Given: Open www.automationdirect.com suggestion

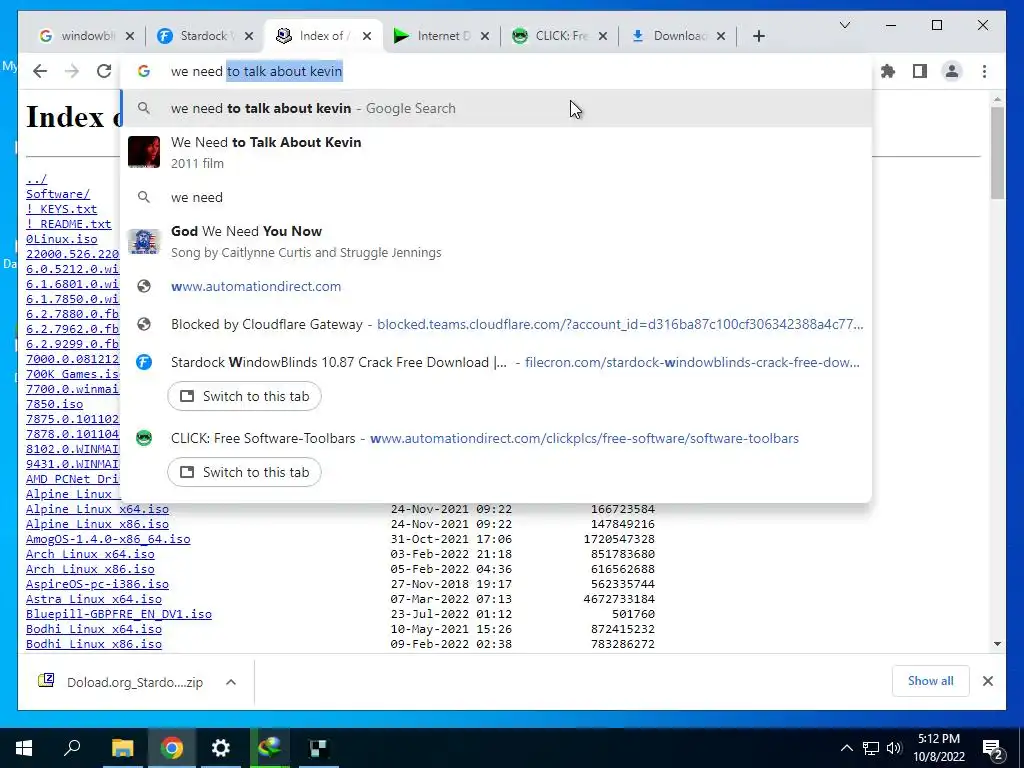Looking at the screenshot, I should pyautogui.click(x=496, y=286).
